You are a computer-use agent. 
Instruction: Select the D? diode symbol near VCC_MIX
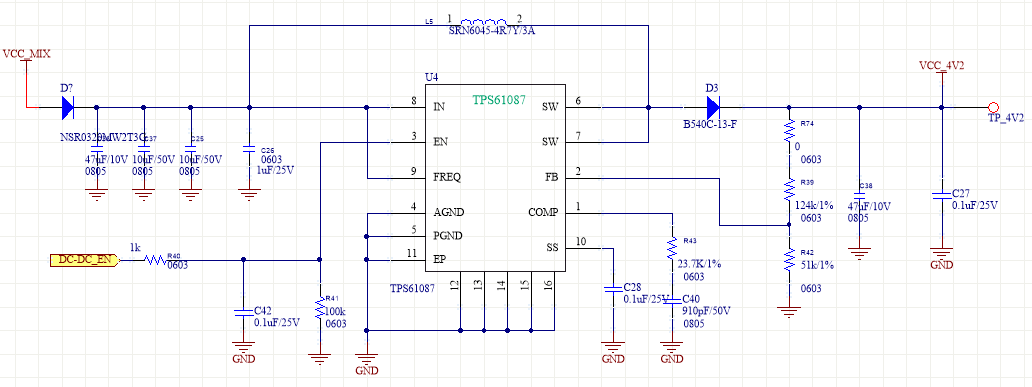[68, 107]
